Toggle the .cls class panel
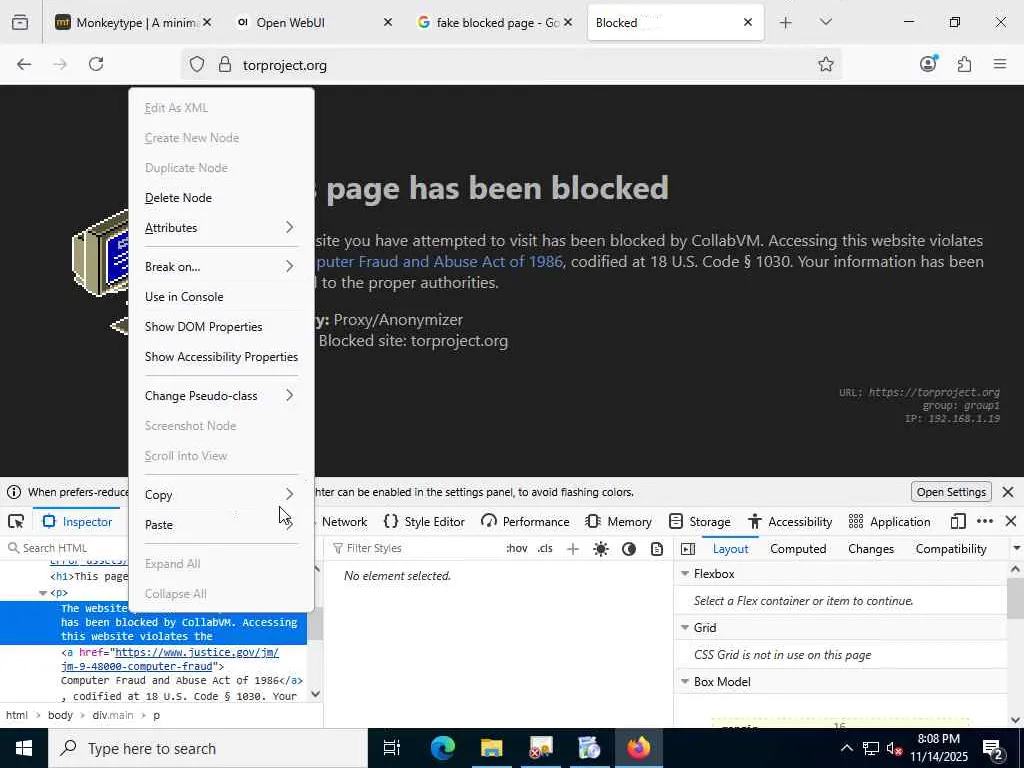Screen dimensions: 1024x768 pos(545,549)
